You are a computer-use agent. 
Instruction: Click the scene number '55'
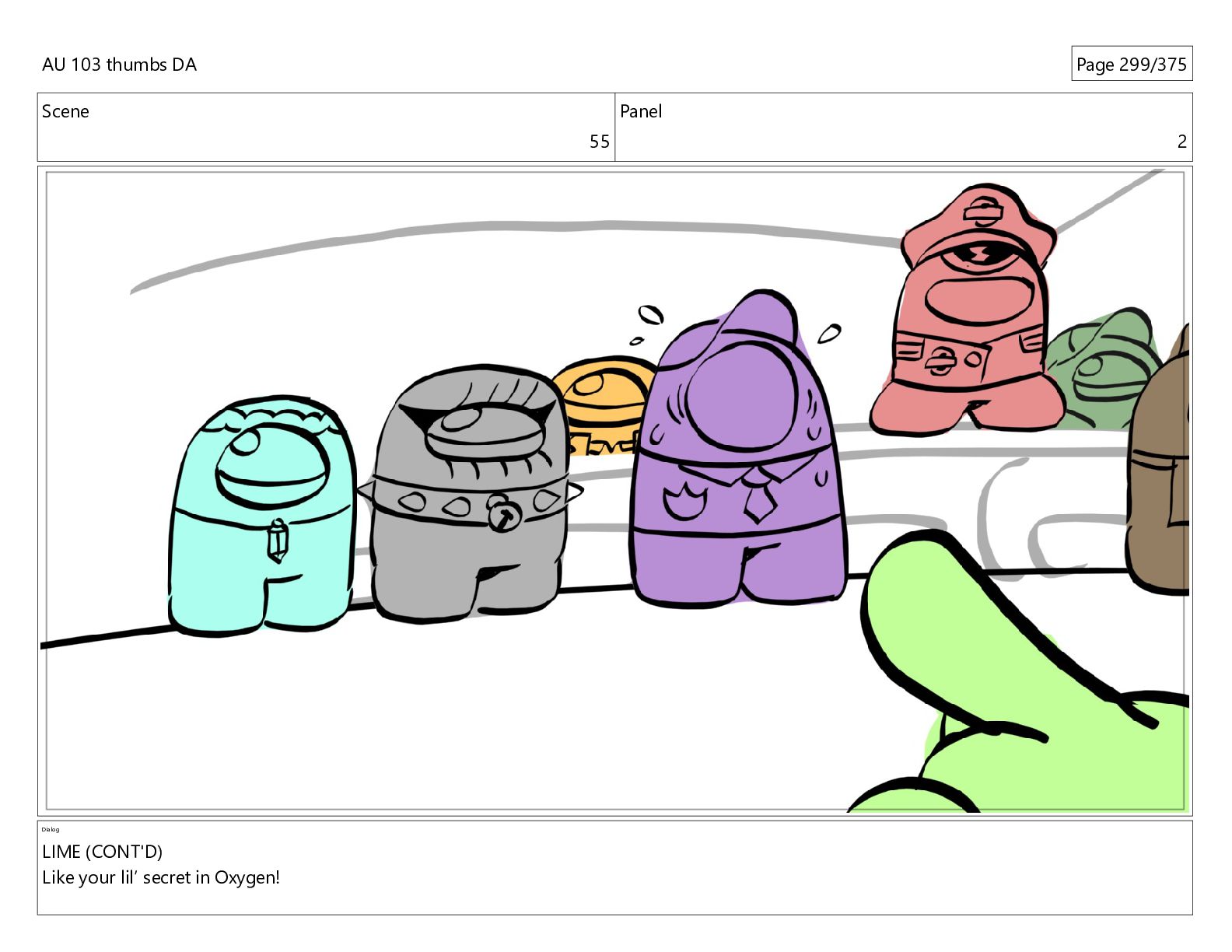tap(599, 142)
